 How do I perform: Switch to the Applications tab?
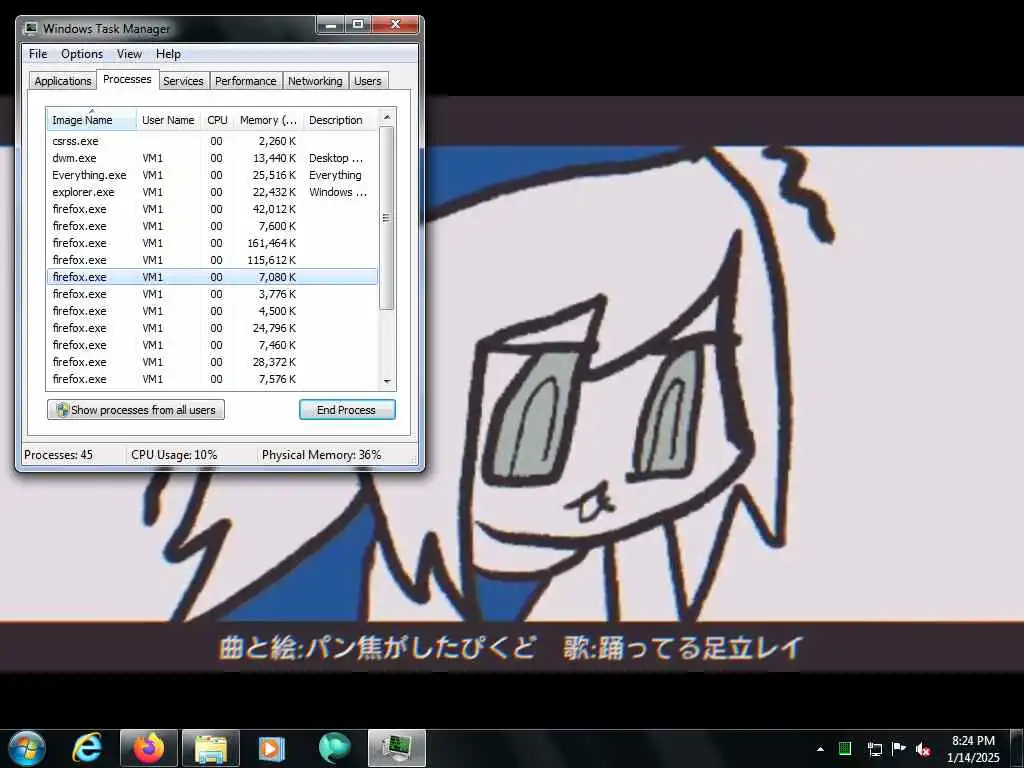[63, 81]
